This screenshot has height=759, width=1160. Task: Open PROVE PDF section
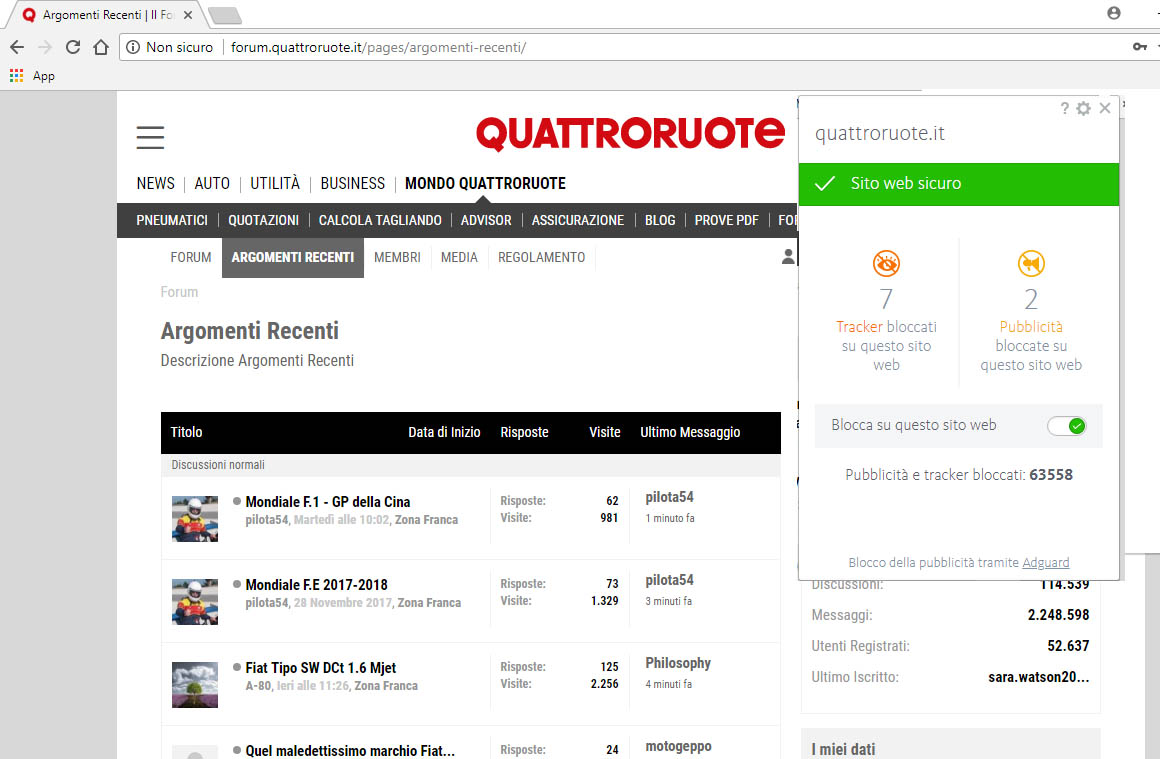pos(726,220)
